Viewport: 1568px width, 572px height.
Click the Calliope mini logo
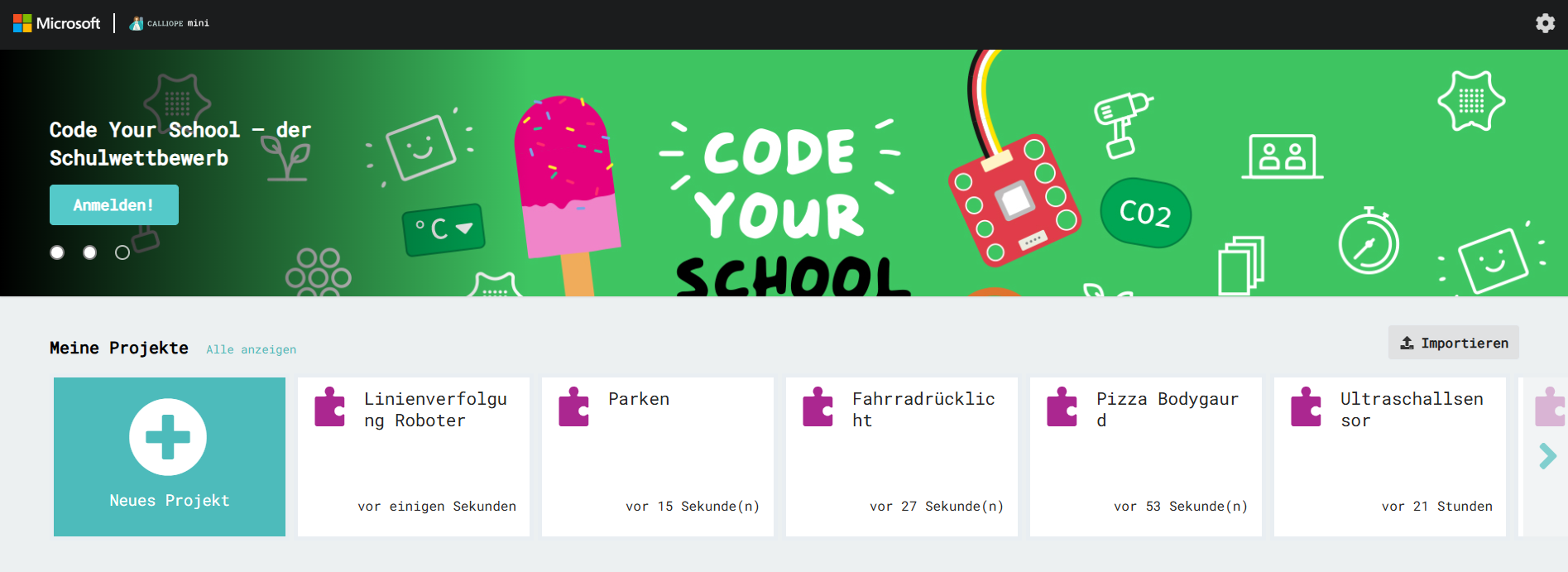click(x=170, y=23)
